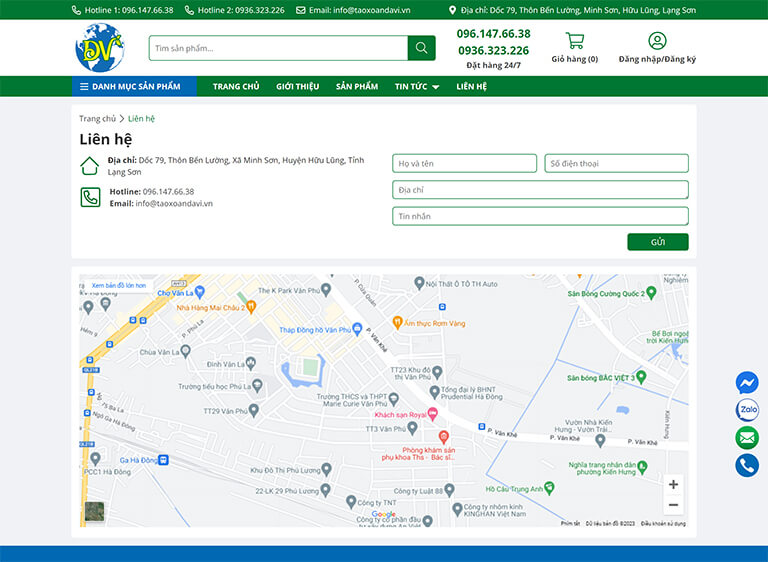Click the DV globe logo
Viewport: 768px width, 562px height.
coord(100,48)
